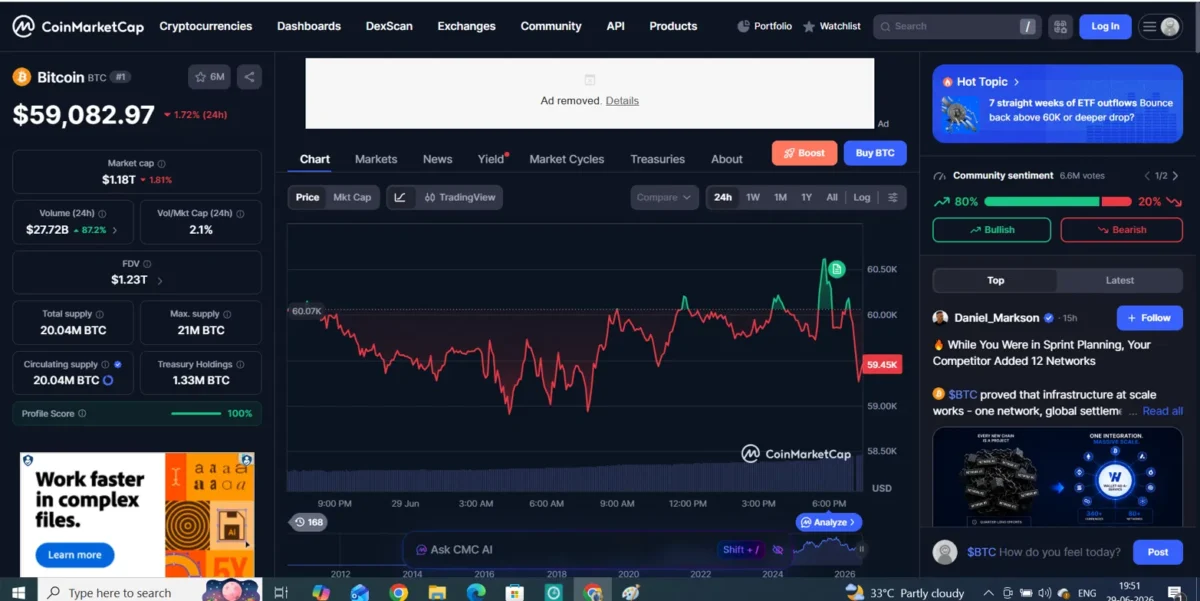Open Task View on the taskbar
The width and height of the screenshot is (1200, 601).
pyautogui.click(x=281, y=592)
